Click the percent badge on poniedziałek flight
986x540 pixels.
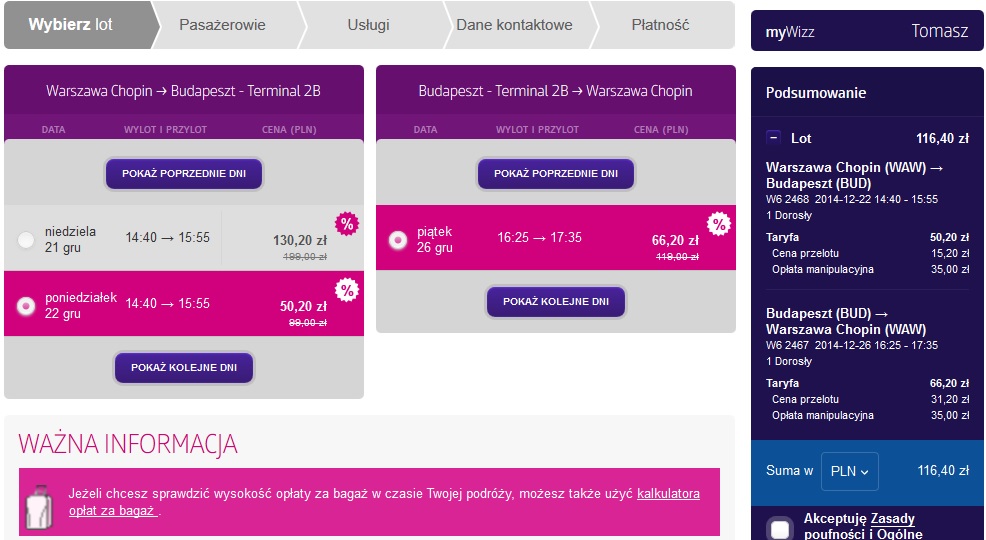tap(347, 290)
